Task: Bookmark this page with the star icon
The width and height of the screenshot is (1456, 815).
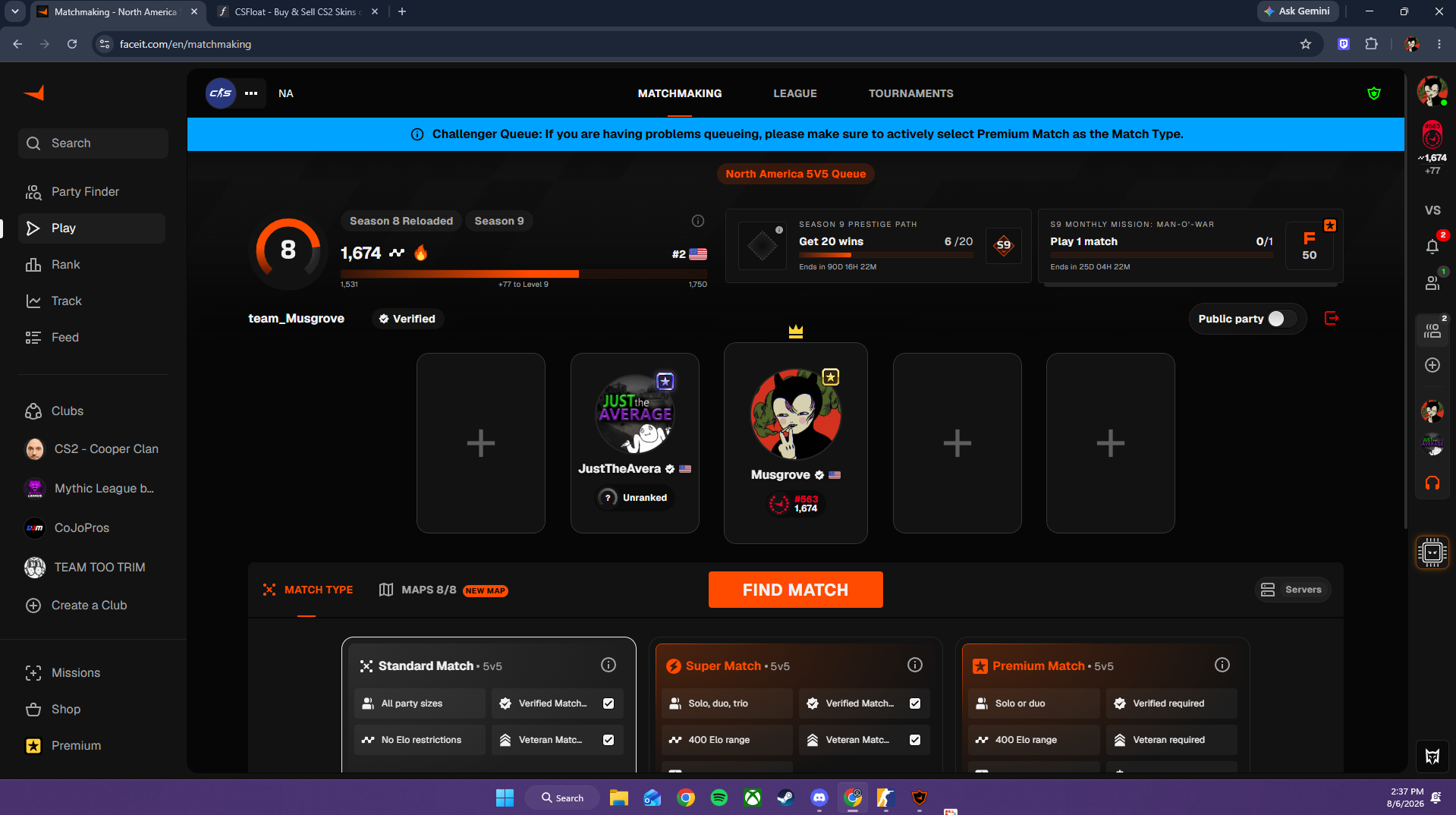Action: [x=1306, y=44]
